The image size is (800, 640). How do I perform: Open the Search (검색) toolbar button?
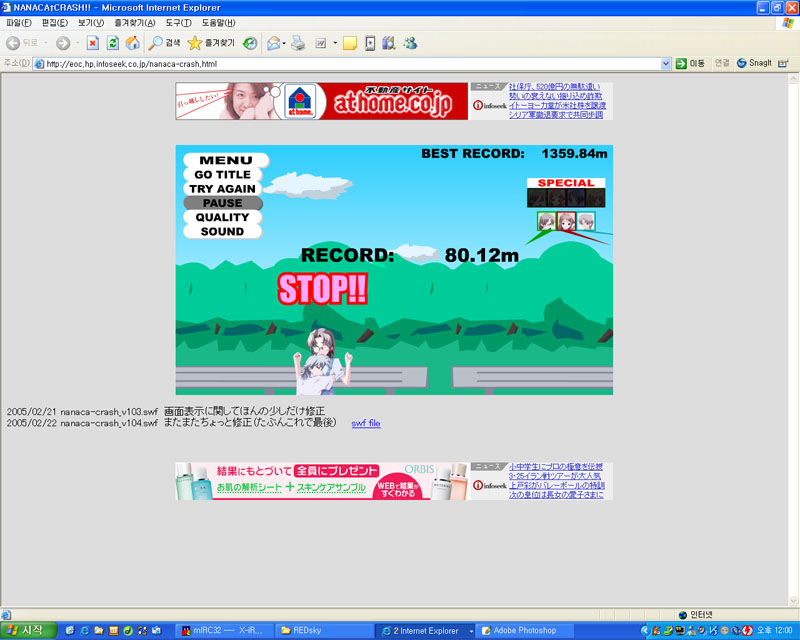165,43
